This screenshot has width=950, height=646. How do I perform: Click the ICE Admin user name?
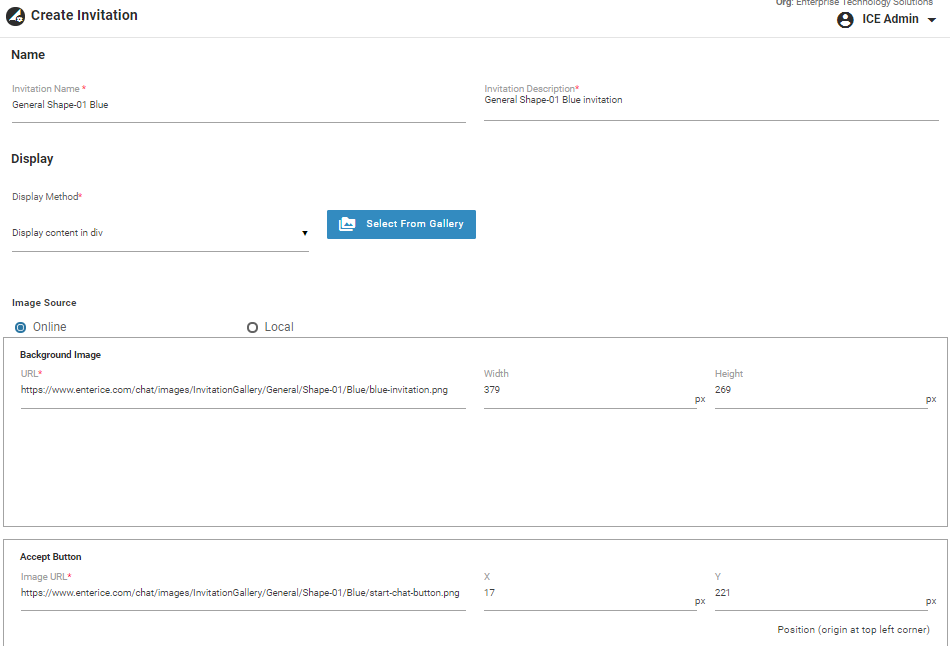pyautogui.click(x=890, y=19)
